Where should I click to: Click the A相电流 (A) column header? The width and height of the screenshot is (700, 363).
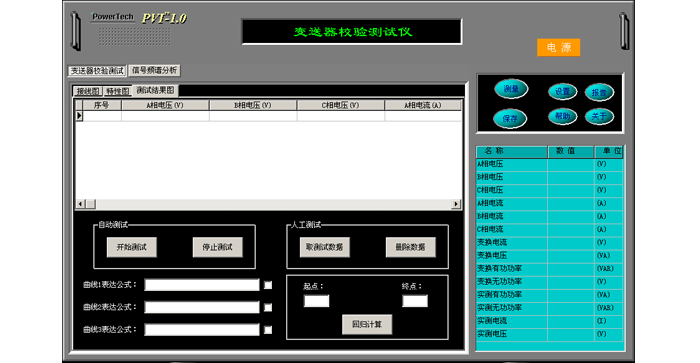point(422,105)
